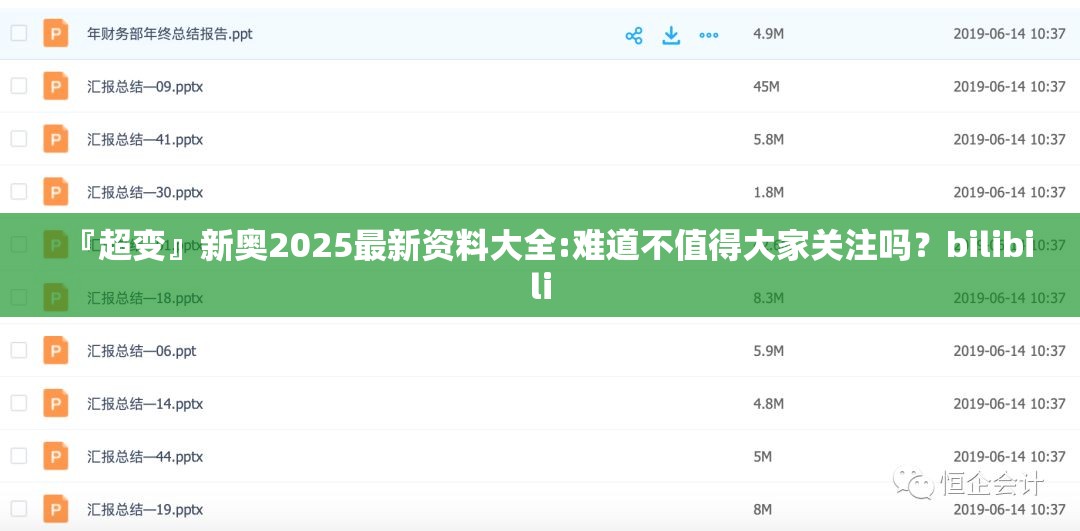Click the modified date in the 汇报总结—19.pptx row
1080x531 pixels.
[x=1009, y=509]
